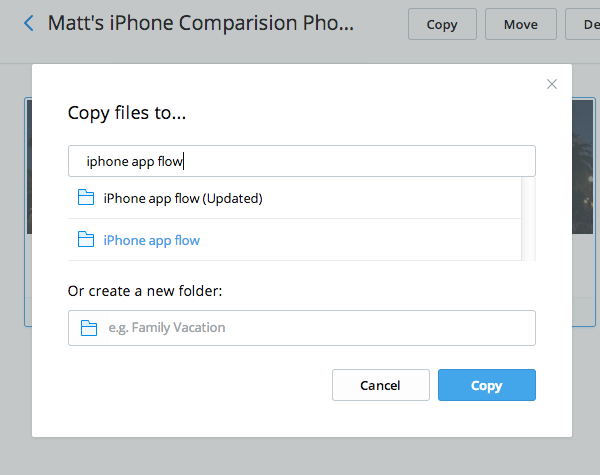Cancel the copy dialog
Viewport: 600px width, 475px height.
tap(381, 385)
